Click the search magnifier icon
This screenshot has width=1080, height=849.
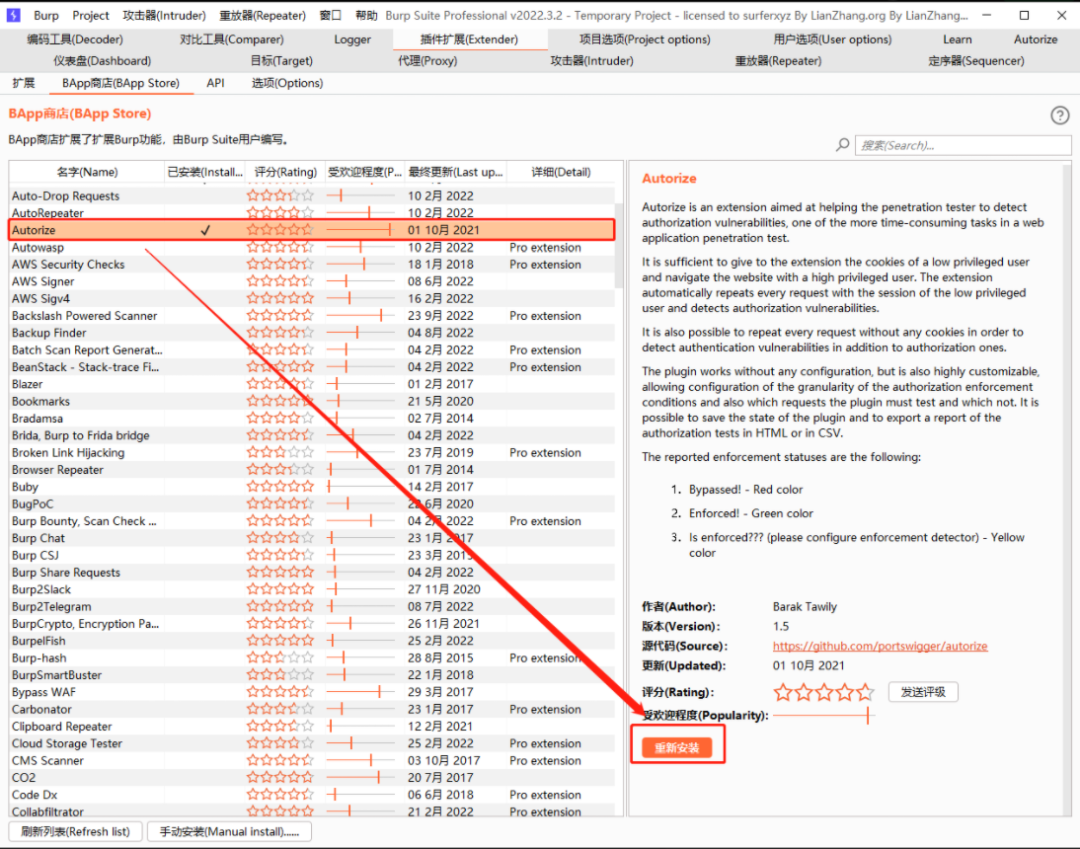click(x=842, y=145)
